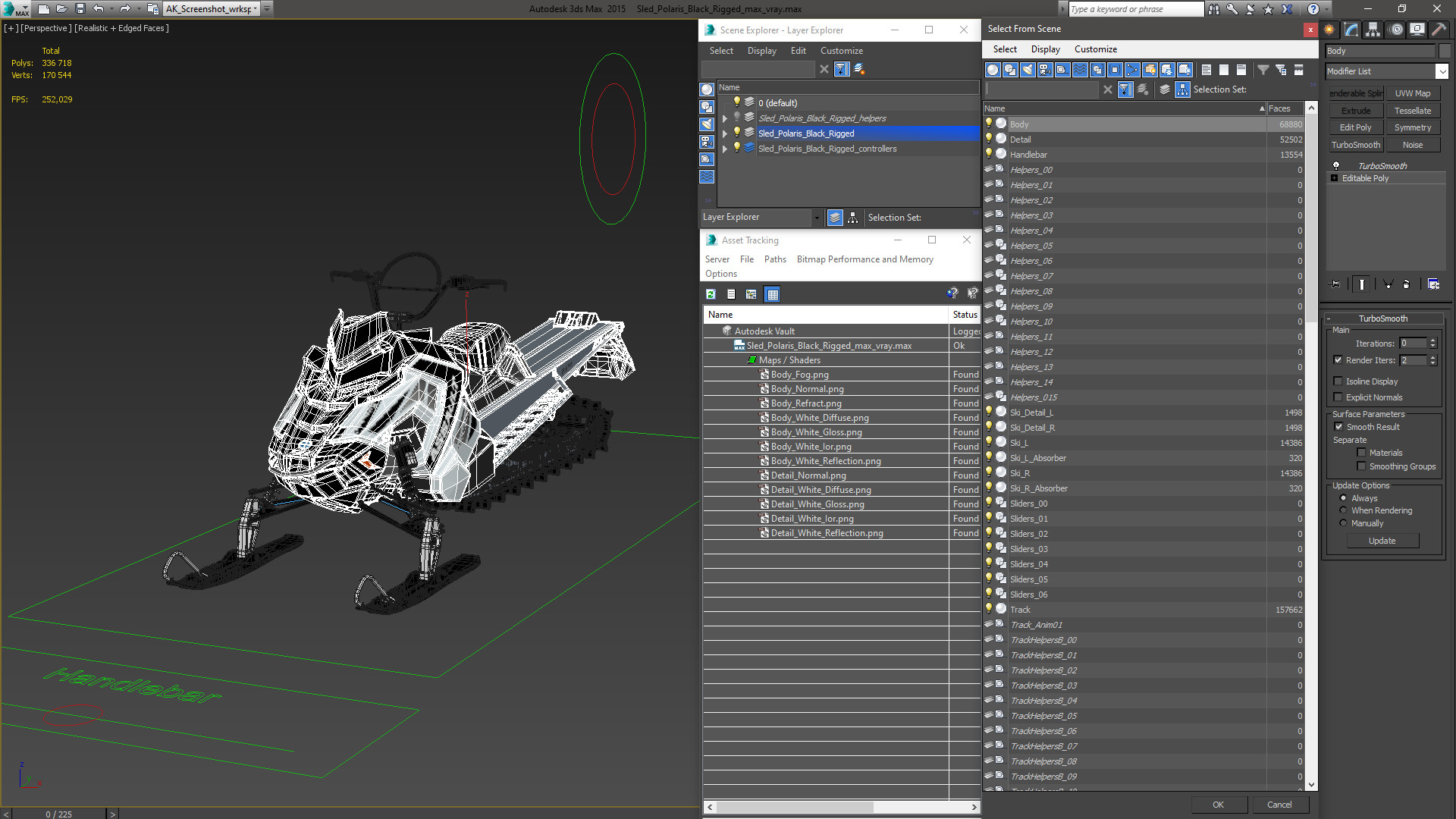Expand Editable Poly plus in modifier stack
The height and width of the screenshot is (819, 1456).
point(1334,178)
